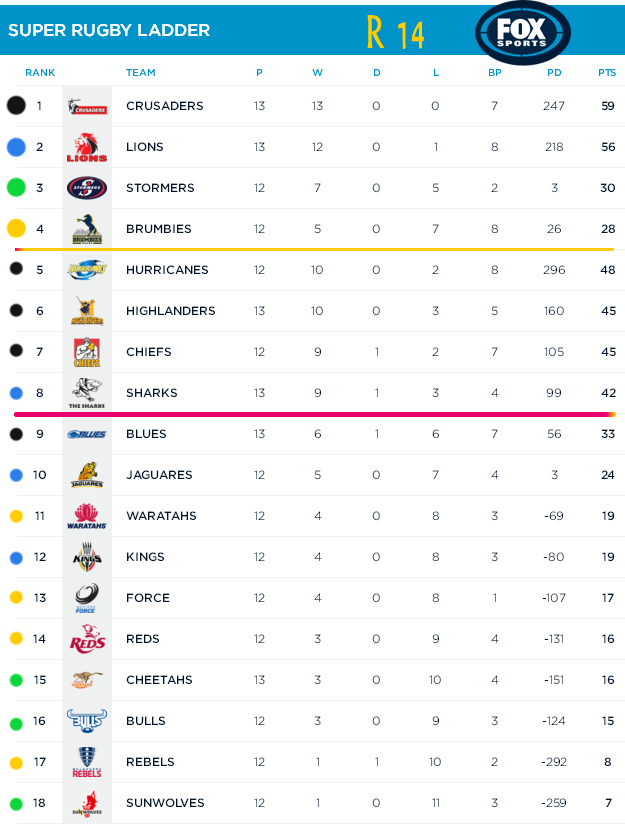Click the yellow dot beside rank 4

16,229
